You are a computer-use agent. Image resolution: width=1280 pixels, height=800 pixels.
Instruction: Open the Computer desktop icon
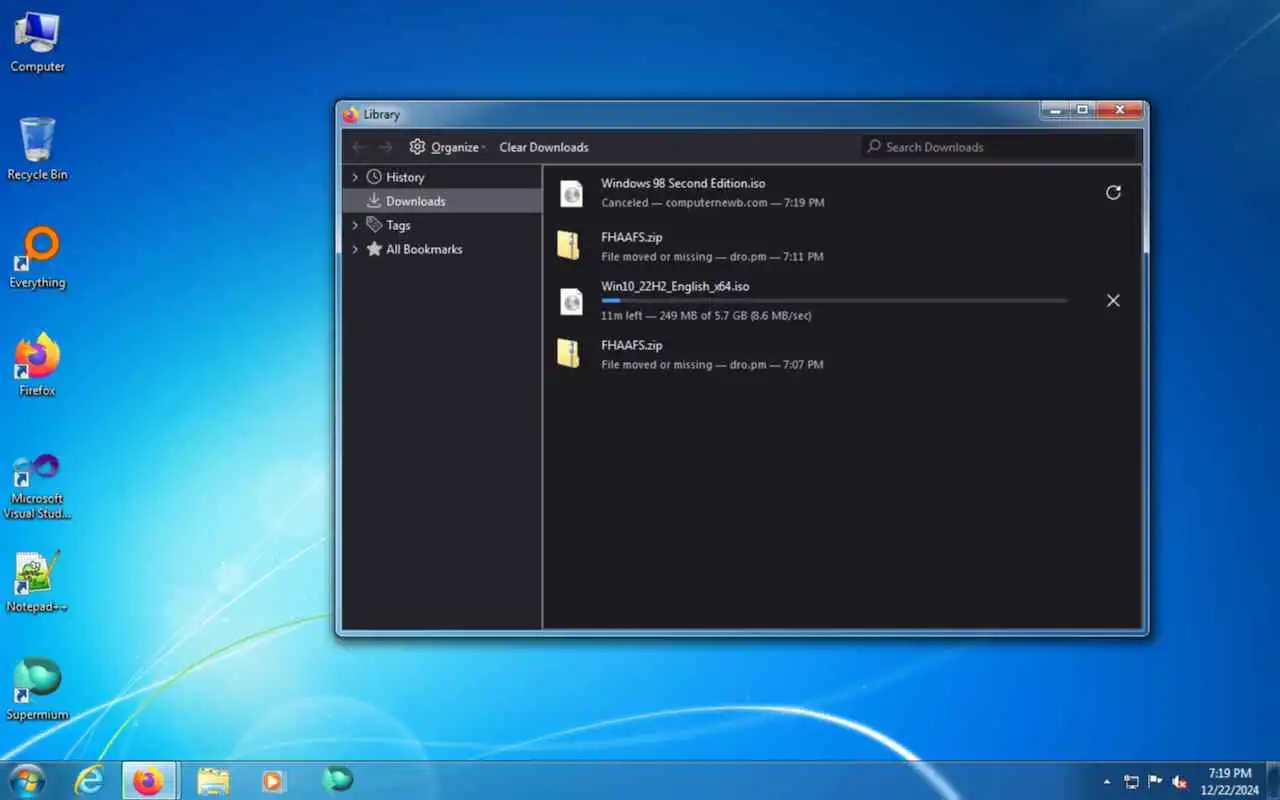tap(38, 43)
